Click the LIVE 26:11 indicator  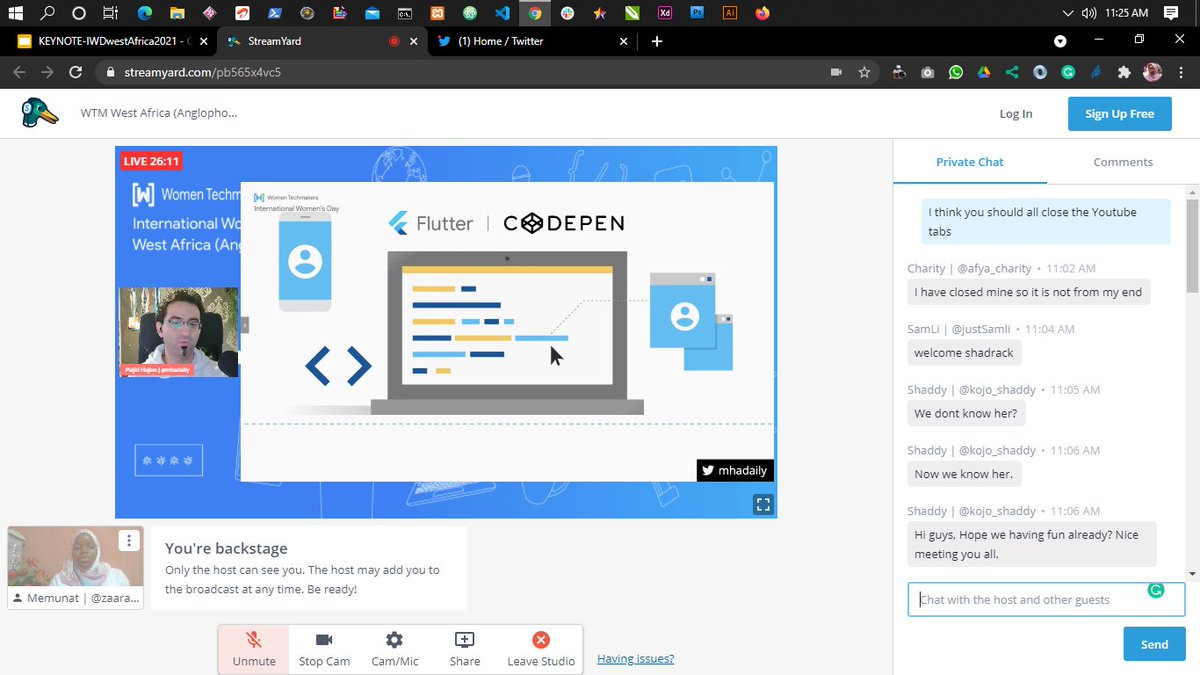pyautogui.click(x=151, y=161)
